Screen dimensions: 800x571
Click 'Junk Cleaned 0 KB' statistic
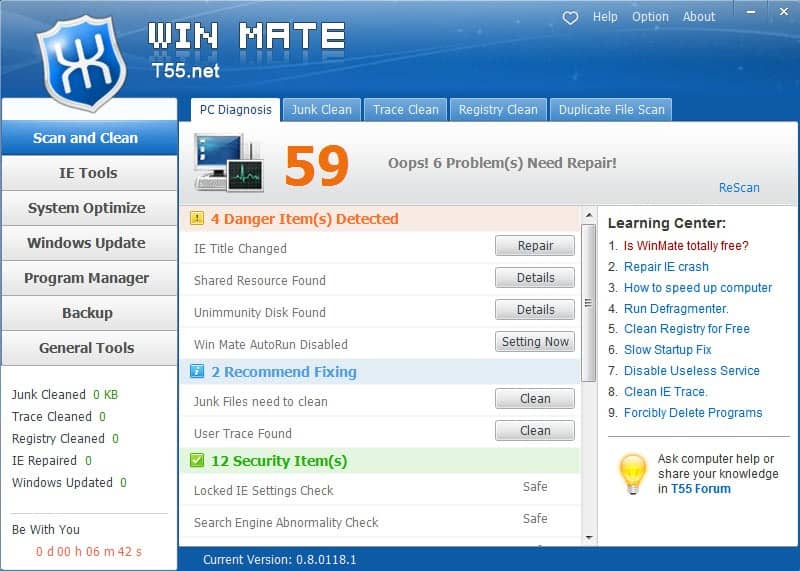tap(65, 394)
